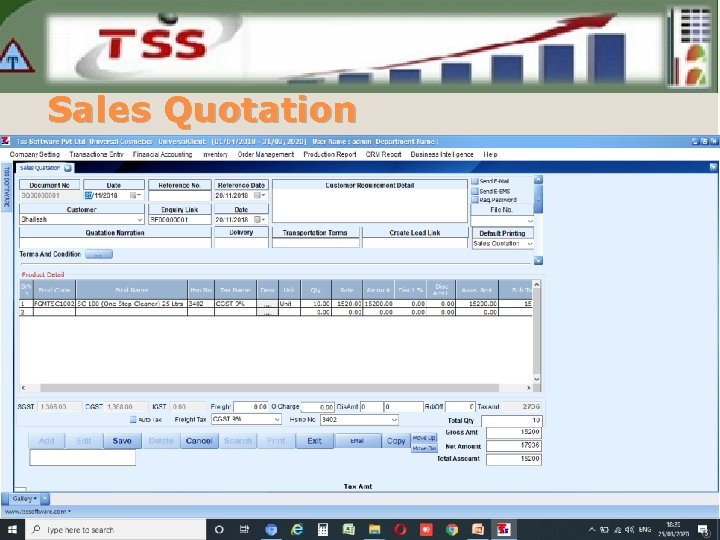Open the Default Printing dropdown
Screen dimensions: 720x540
[x=530, y=244]
